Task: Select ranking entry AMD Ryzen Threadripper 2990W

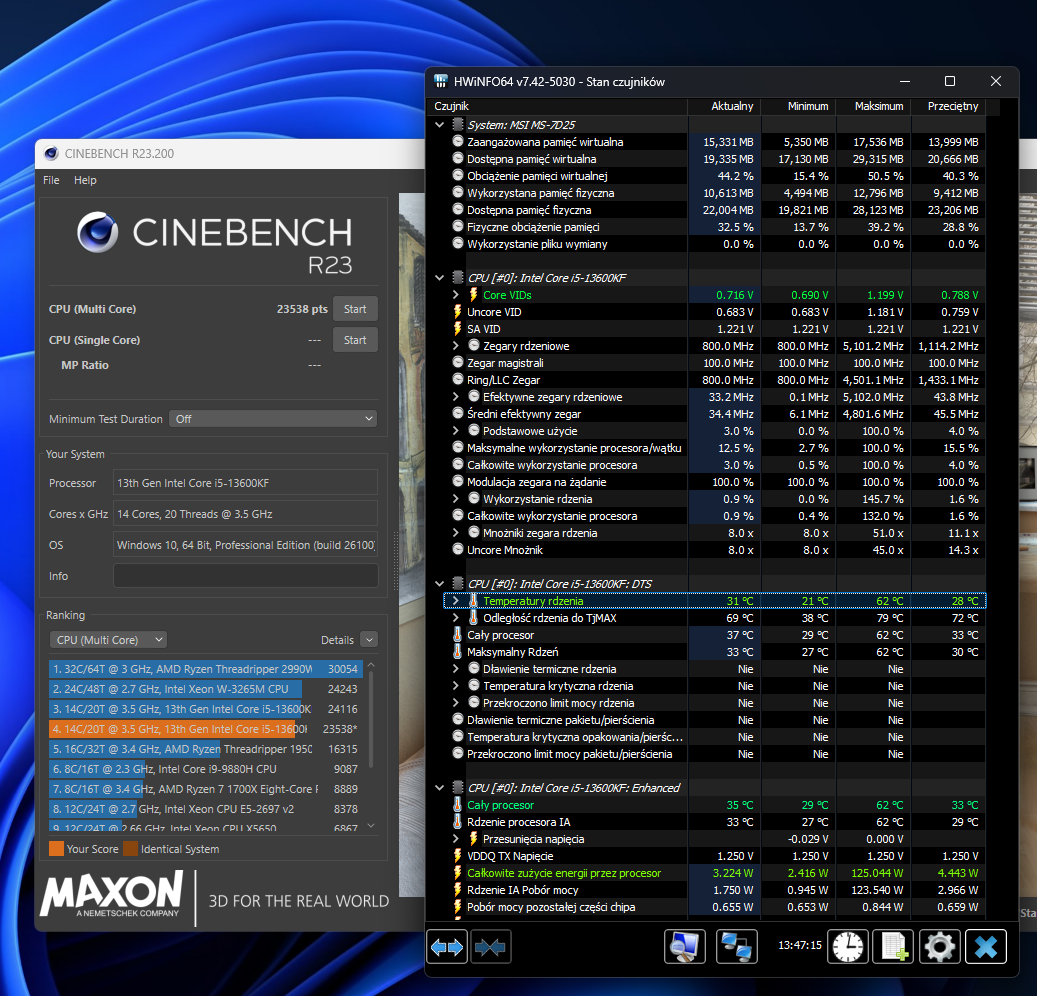Action: 206,669
